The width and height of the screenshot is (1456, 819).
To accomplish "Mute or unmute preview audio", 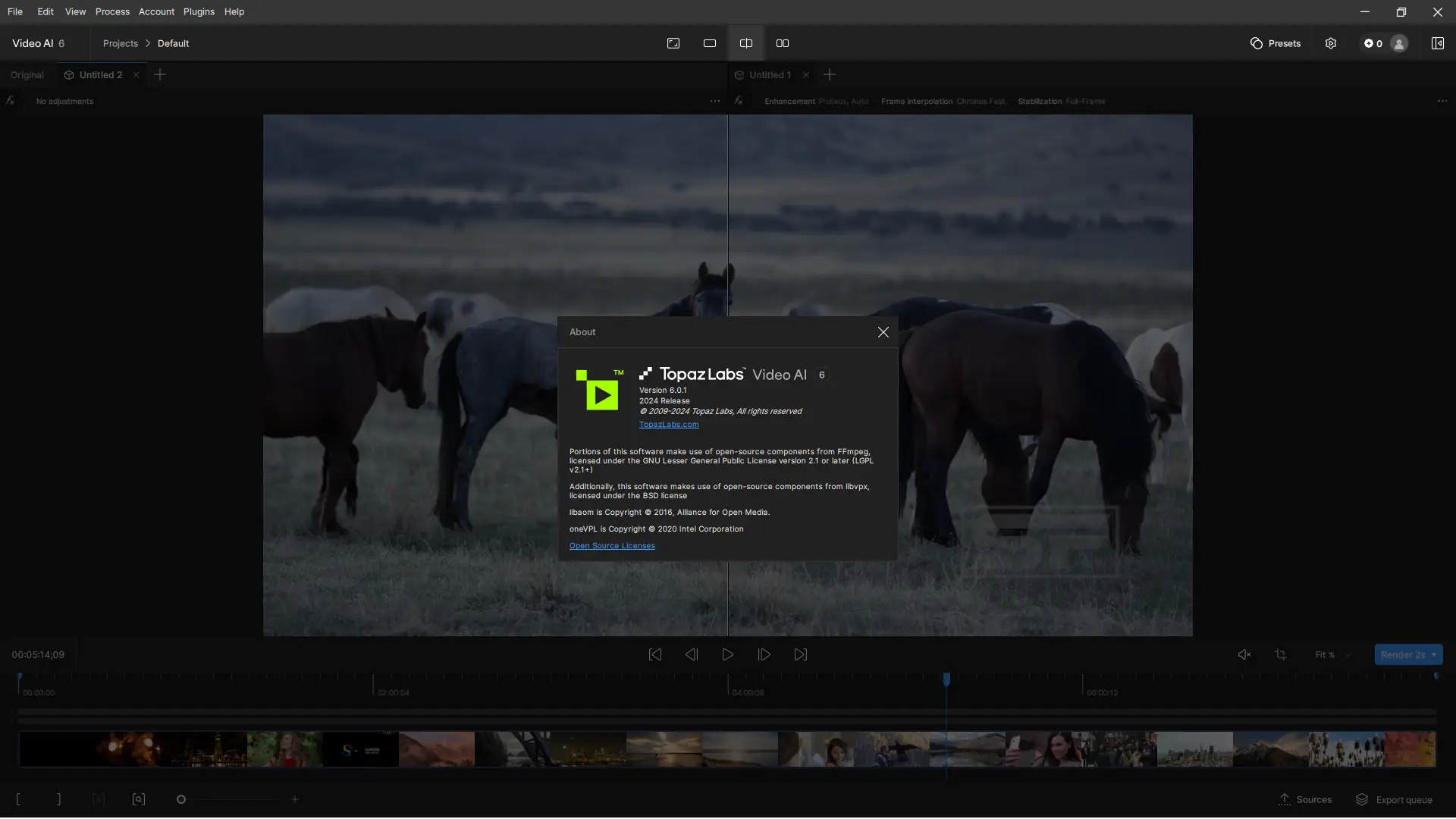I will [x=1244, y=654].
